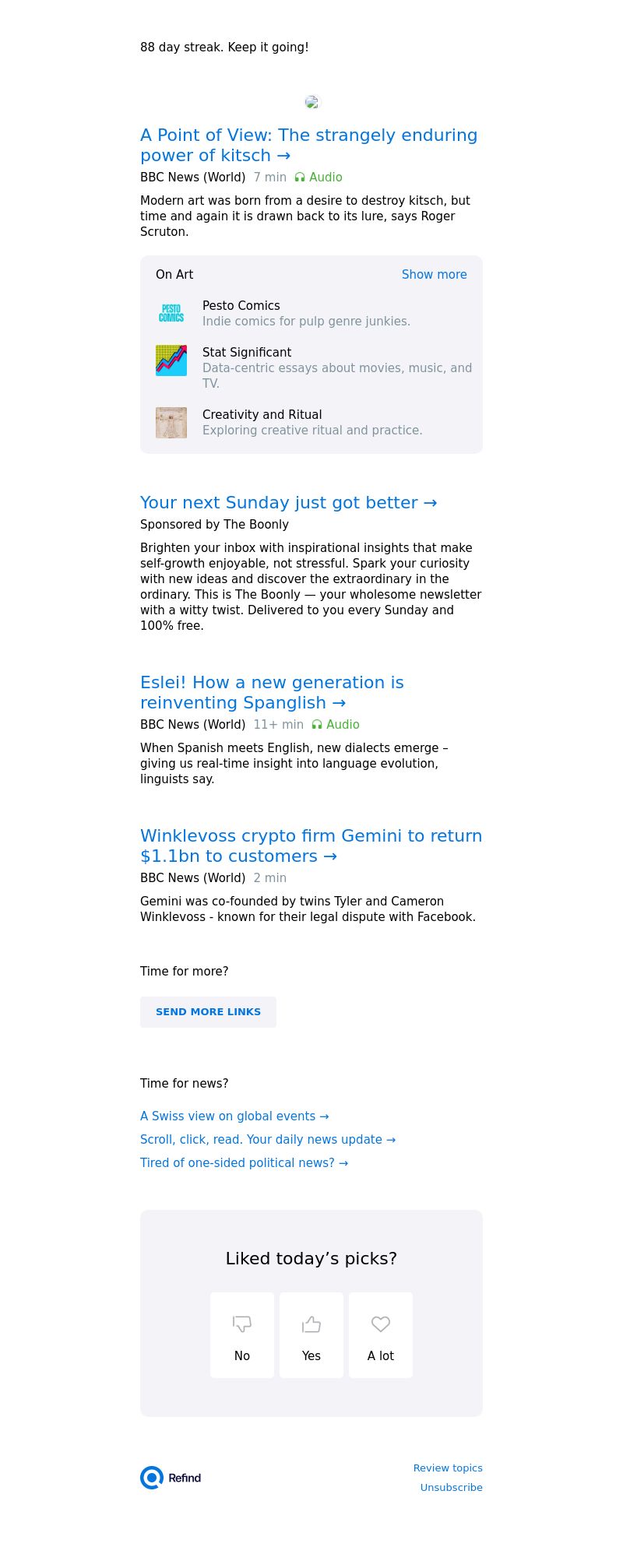Expand On Art with Show more

[x=434, y=275]
